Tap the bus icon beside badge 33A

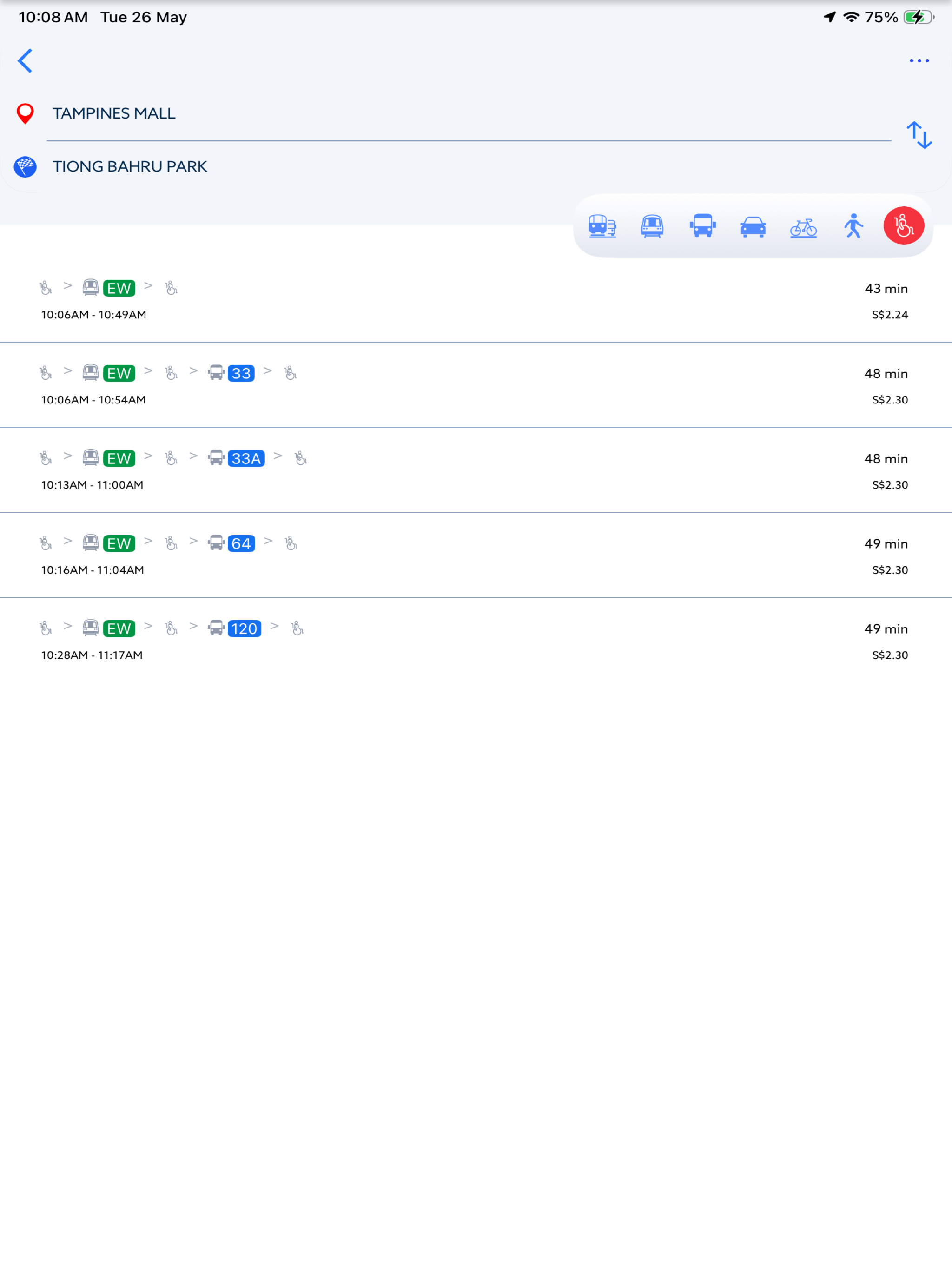click(216, 457)
